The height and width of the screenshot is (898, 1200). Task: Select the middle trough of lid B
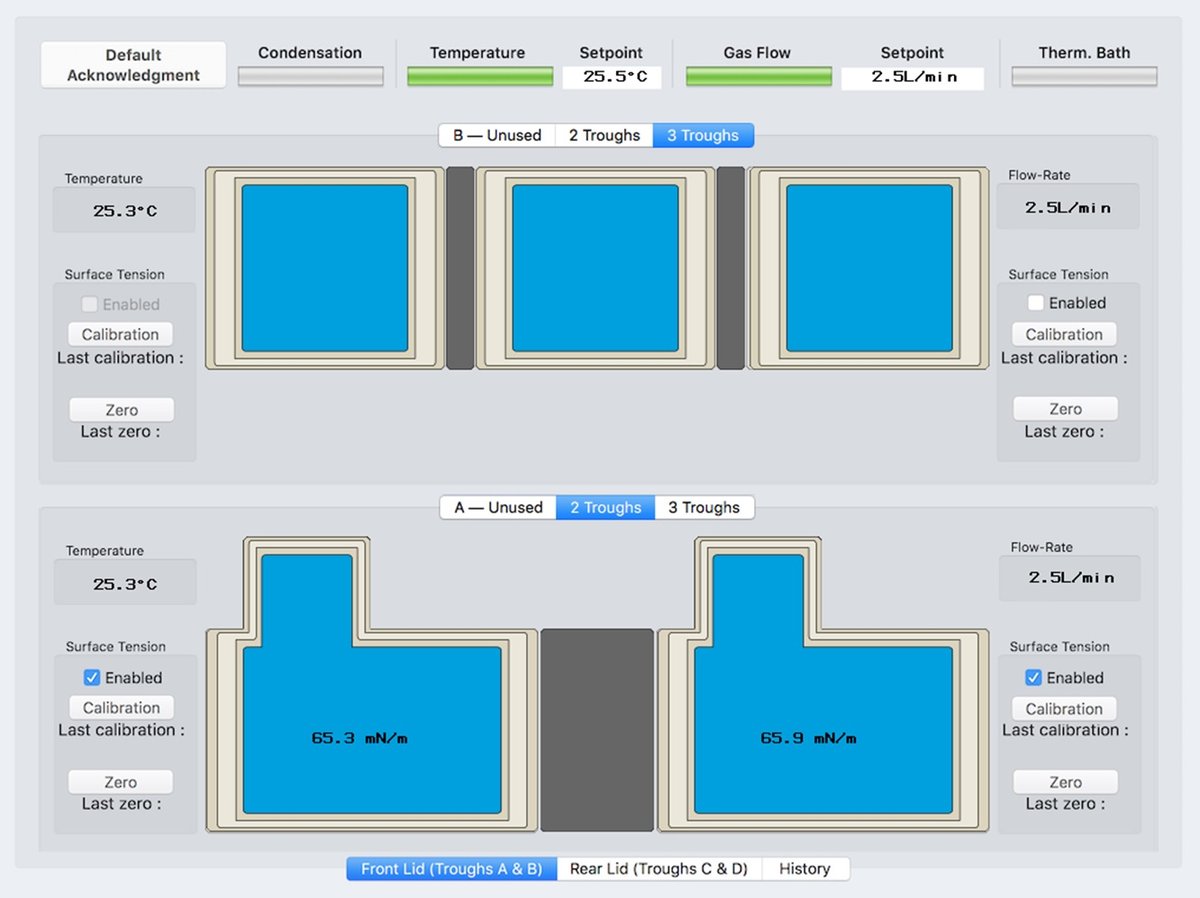pos(595,268)
